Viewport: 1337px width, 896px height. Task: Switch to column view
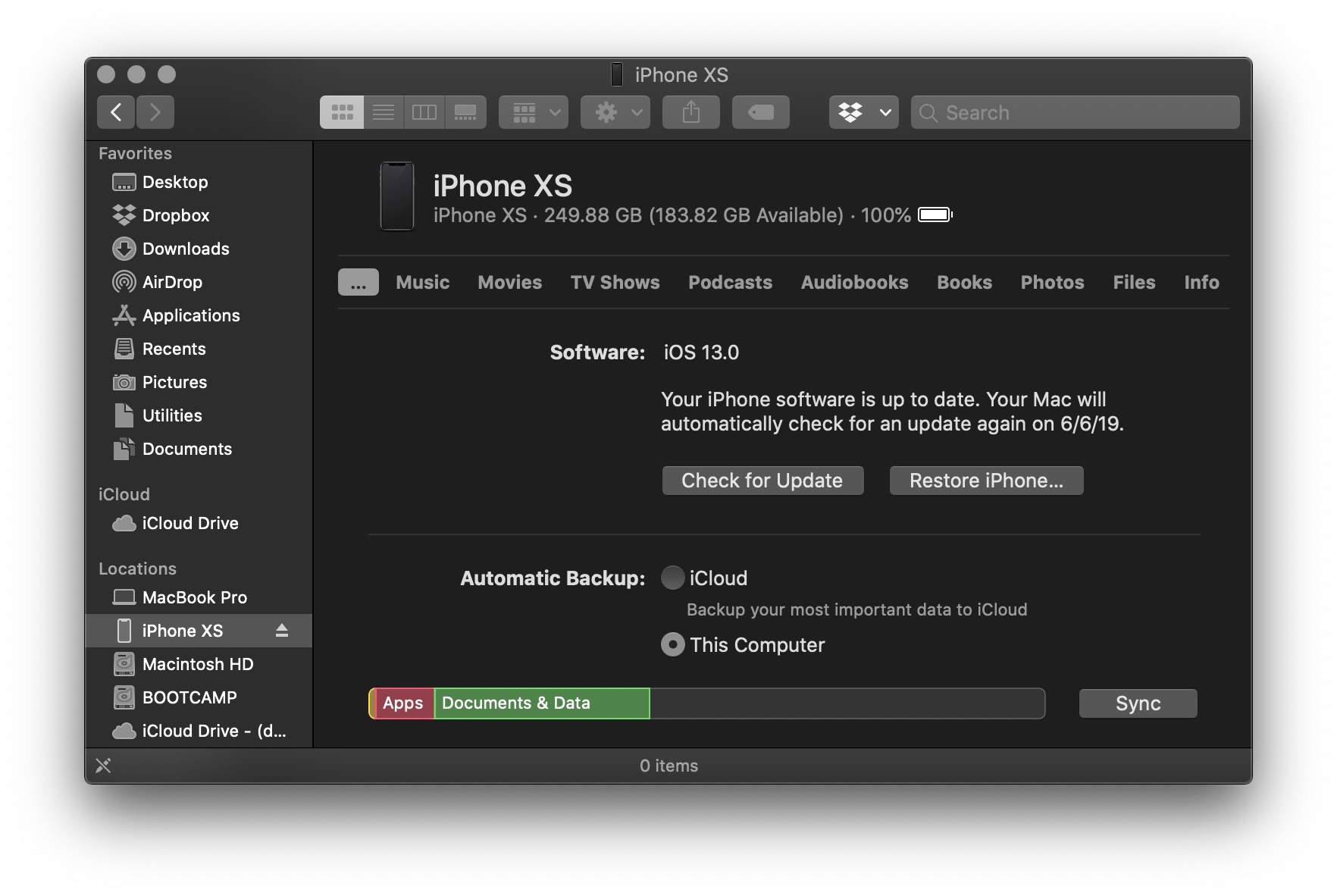coord(424,112)
